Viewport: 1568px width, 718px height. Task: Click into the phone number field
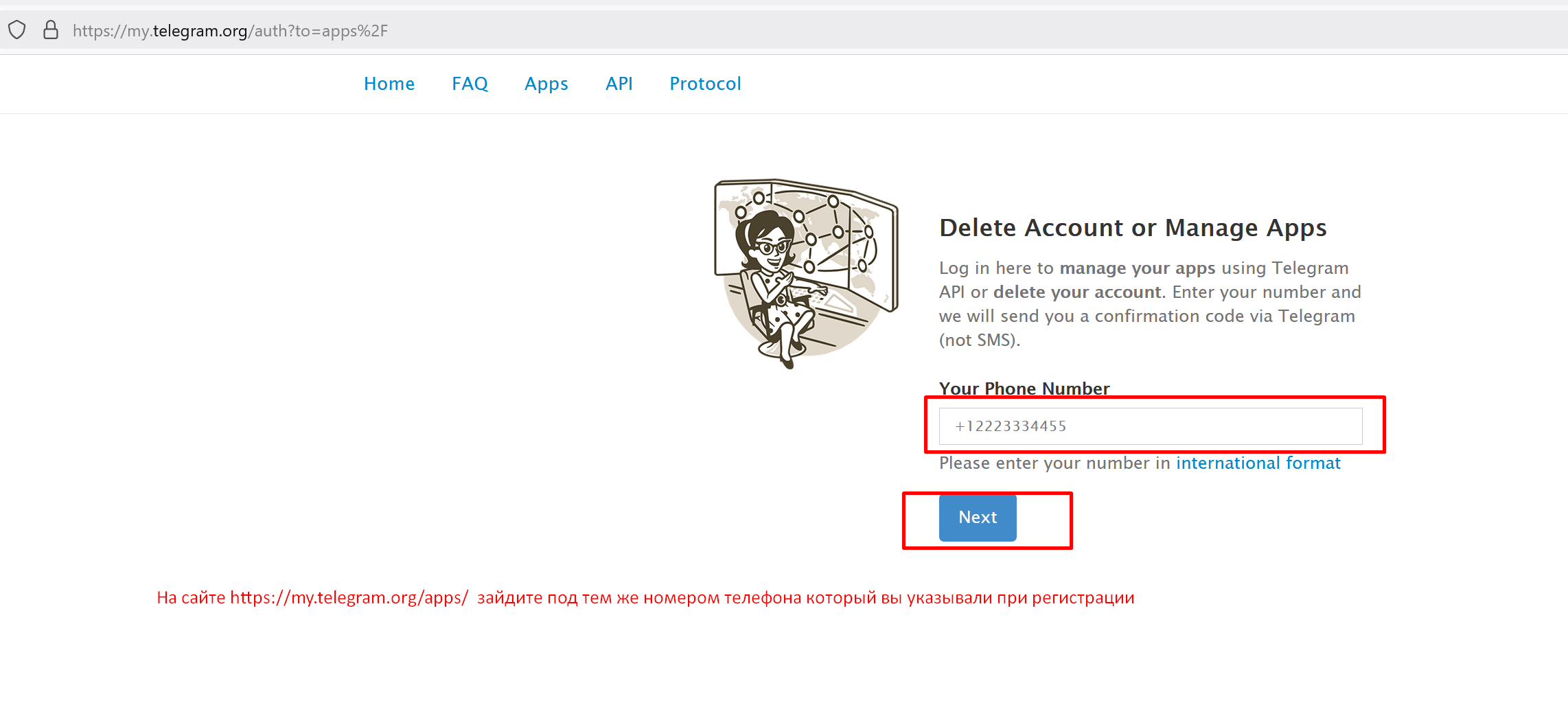pyautogui.click(x=1150, y=426)
